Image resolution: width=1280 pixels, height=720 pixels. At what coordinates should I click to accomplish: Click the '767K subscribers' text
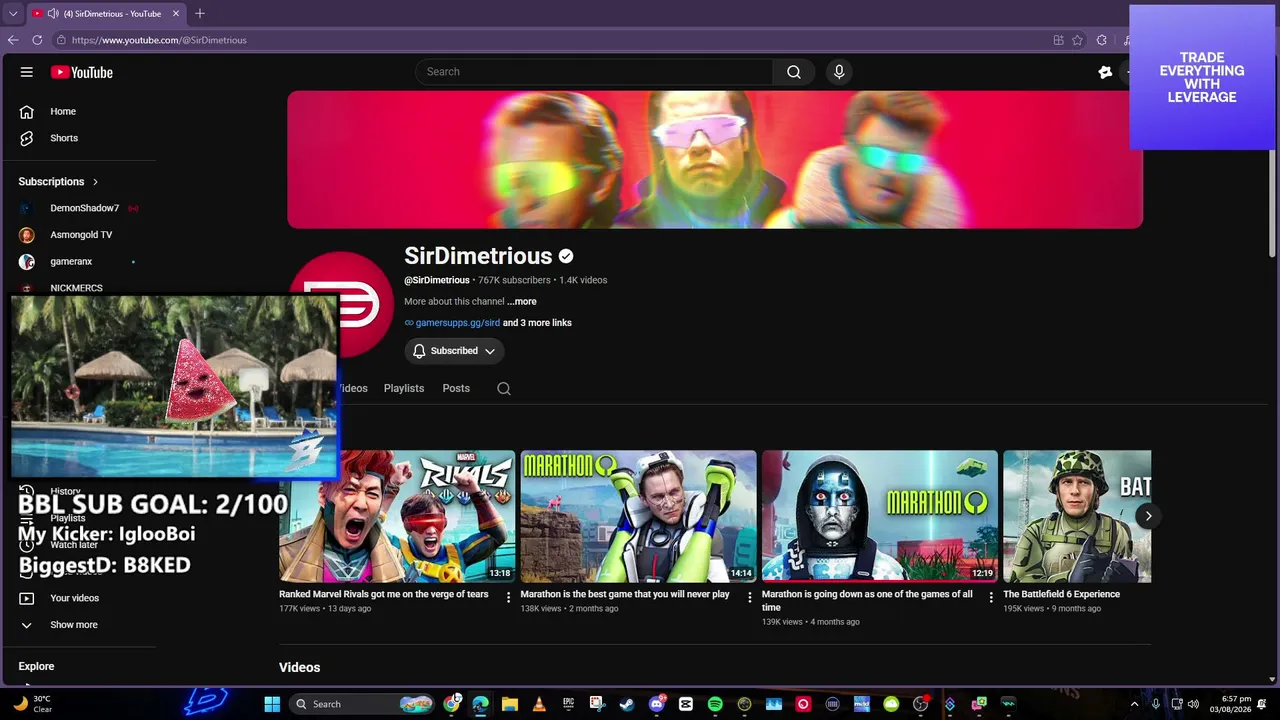(514, 280)
